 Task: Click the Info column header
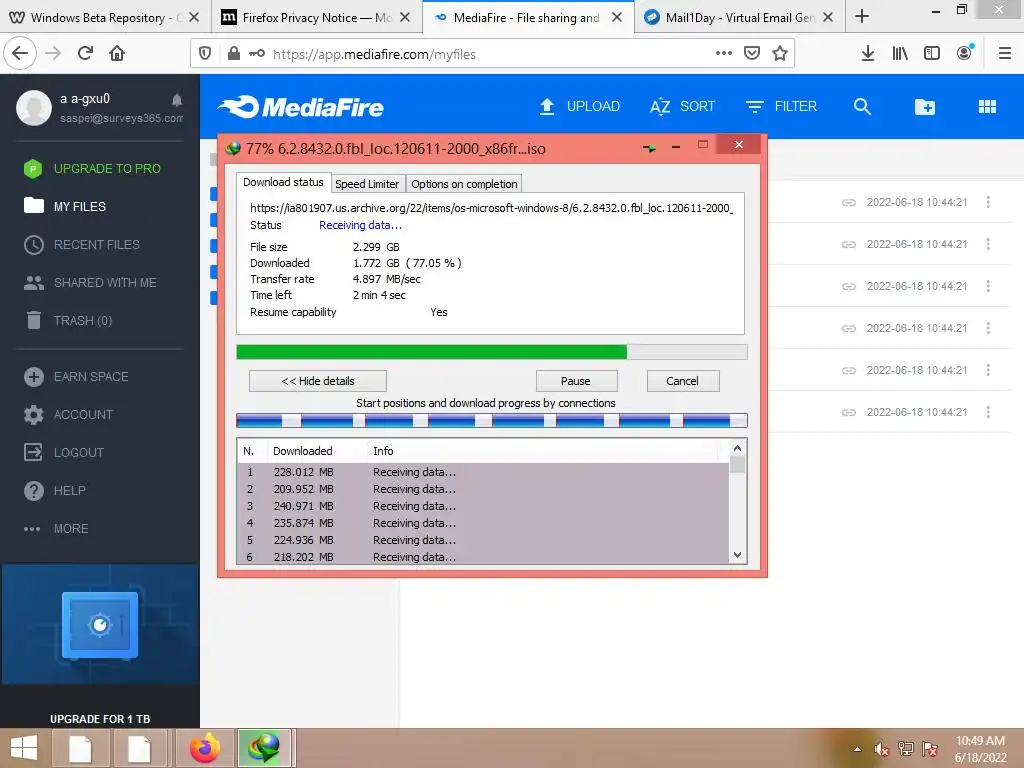pos(542,451)
